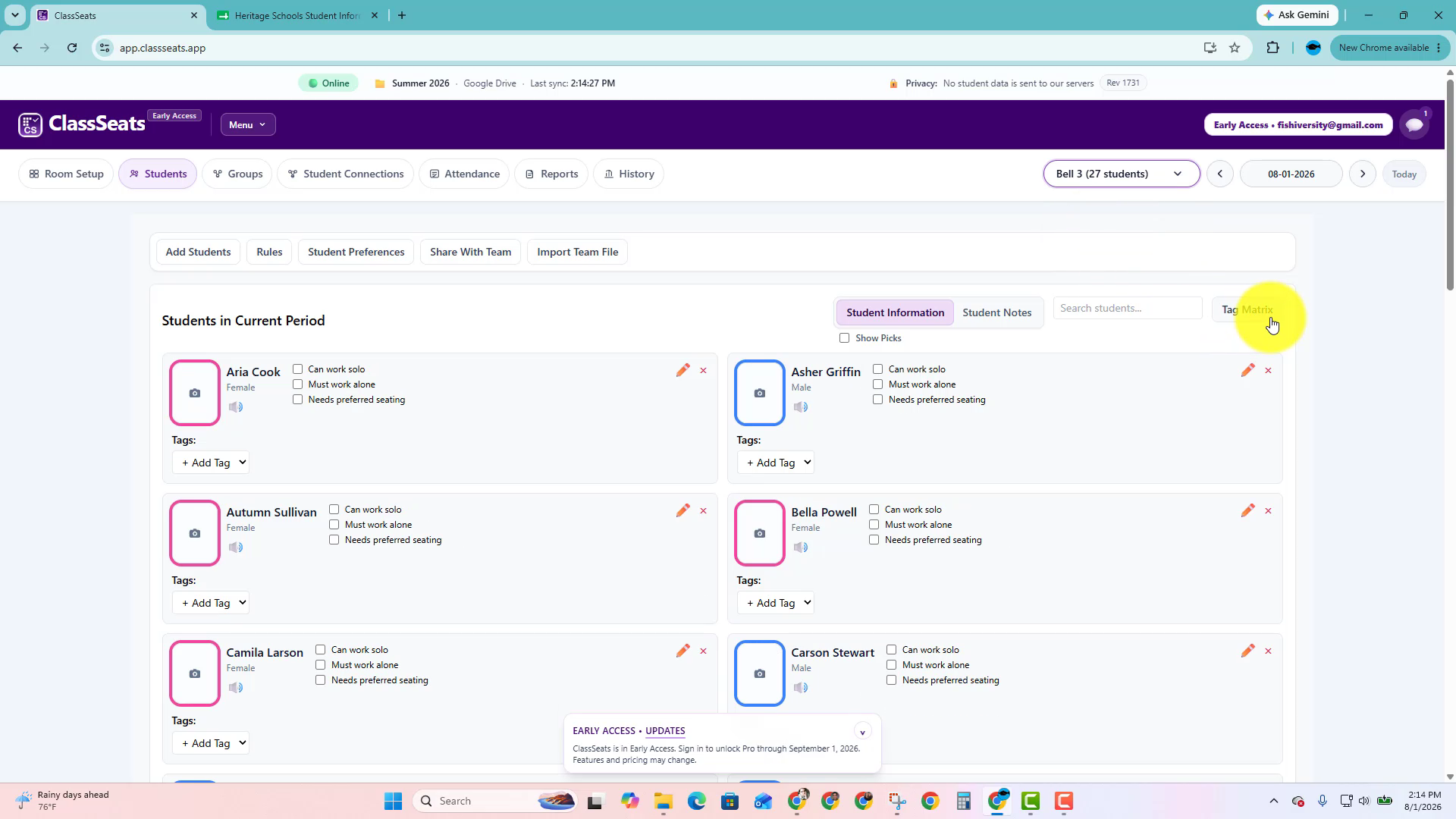
Task: Open Student Preferences
Action: coord(356,252)
